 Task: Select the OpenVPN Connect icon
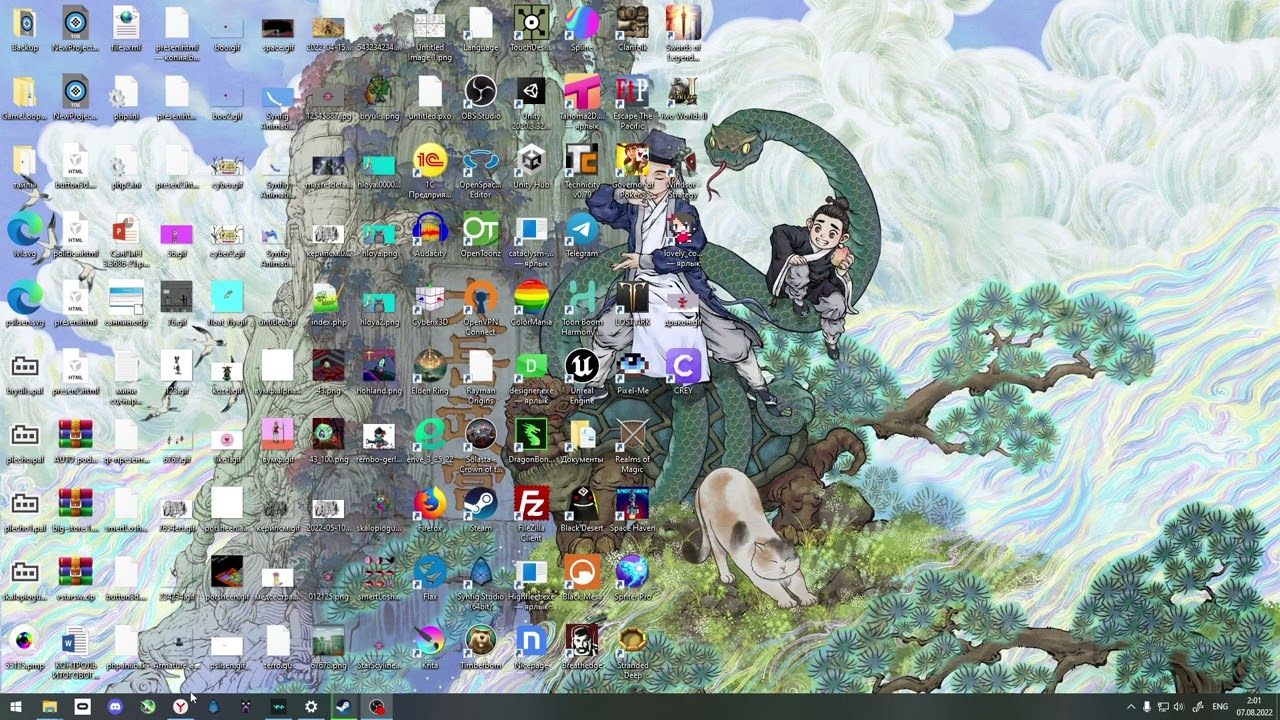[481, 308]
